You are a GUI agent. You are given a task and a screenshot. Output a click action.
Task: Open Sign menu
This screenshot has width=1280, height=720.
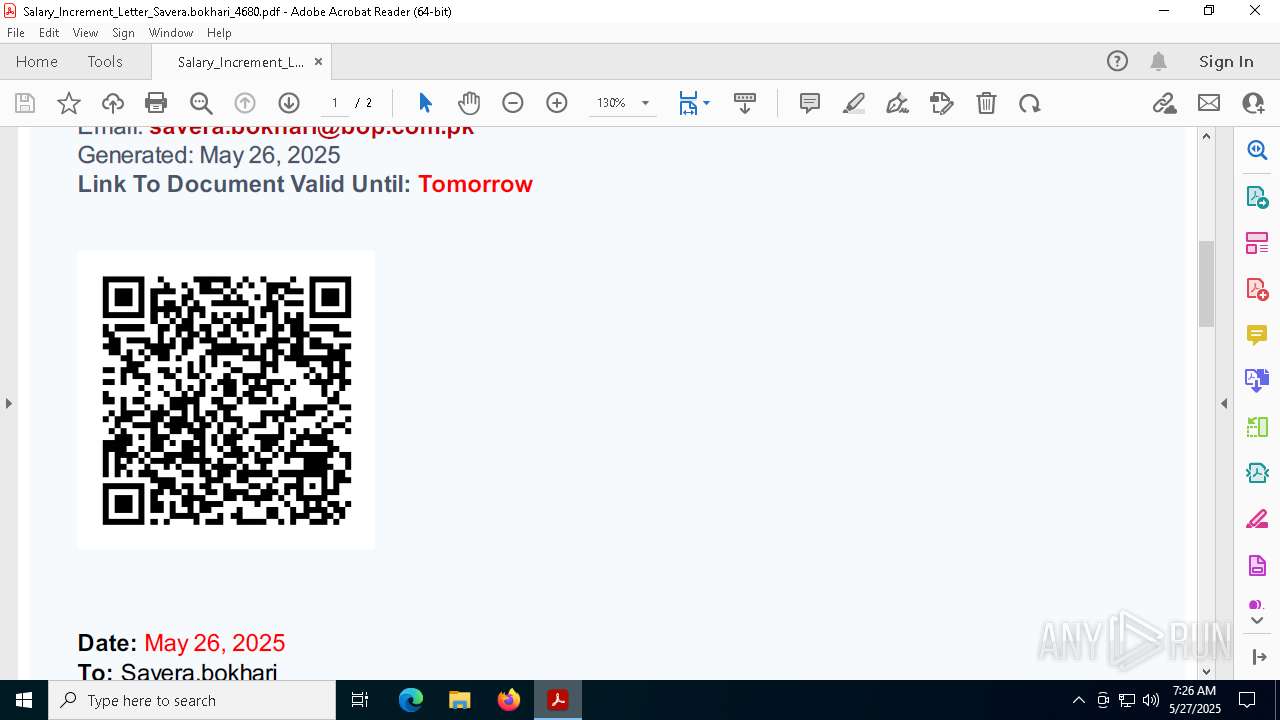pos(123,32)
